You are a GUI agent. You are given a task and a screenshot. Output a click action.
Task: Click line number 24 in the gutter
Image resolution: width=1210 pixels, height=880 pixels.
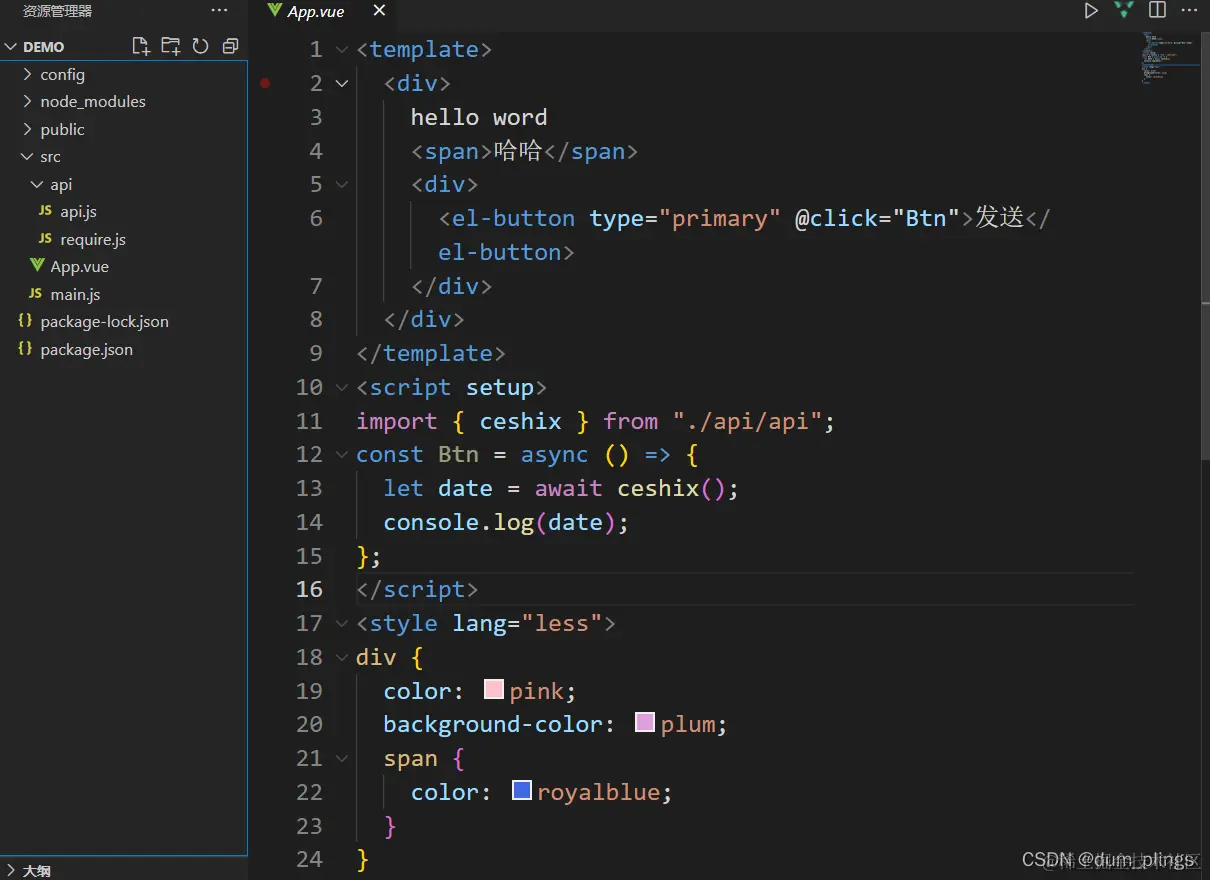click(x=310, y=859)
